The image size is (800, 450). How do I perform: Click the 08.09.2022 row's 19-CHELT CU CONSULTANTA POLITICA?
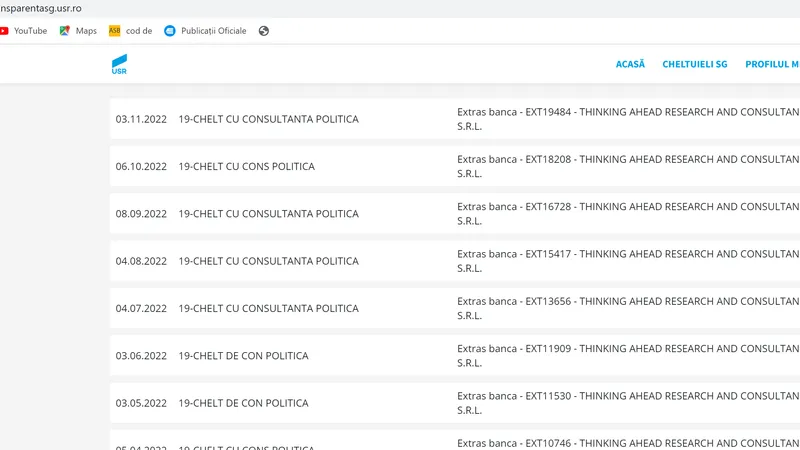268,214
